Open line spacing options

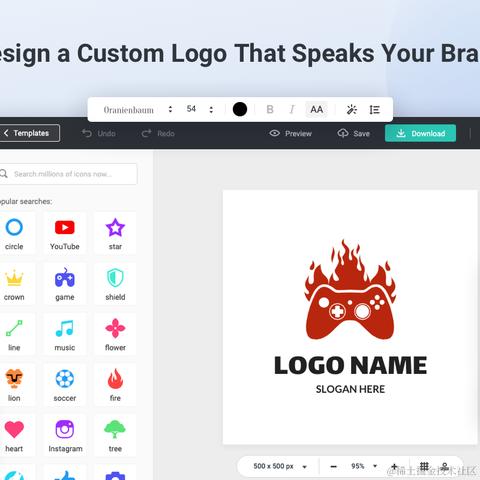pos(375,109)
